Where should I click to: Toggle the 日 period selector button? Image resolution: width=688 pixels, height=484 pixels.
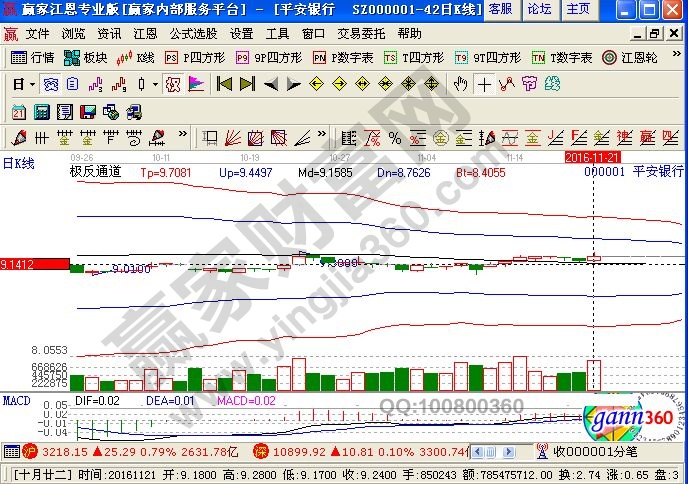point(19,84)
